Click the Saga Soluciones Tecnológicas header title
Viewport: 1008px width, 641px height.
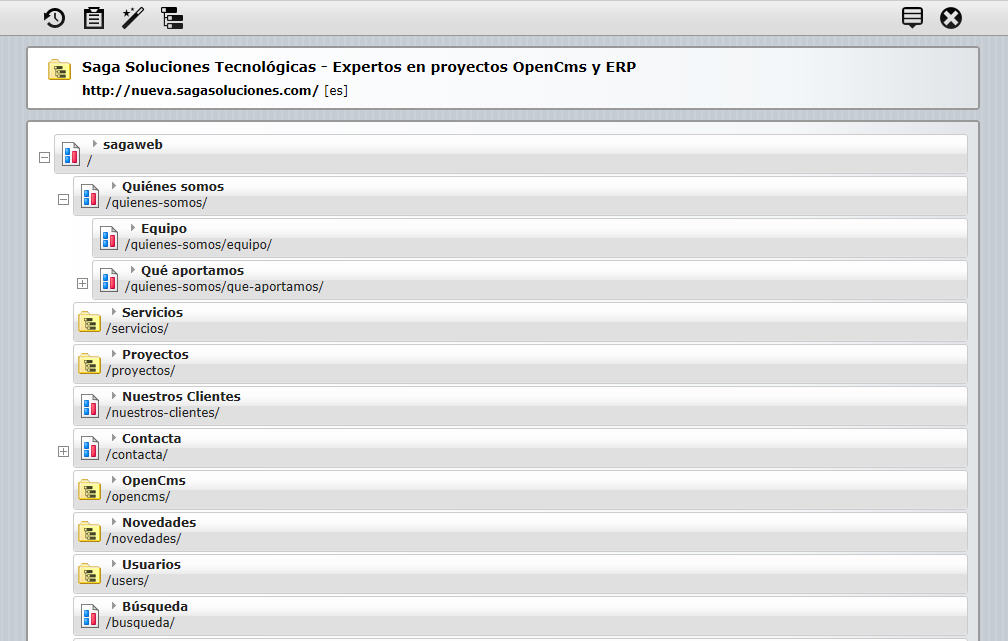pos(359,67)
